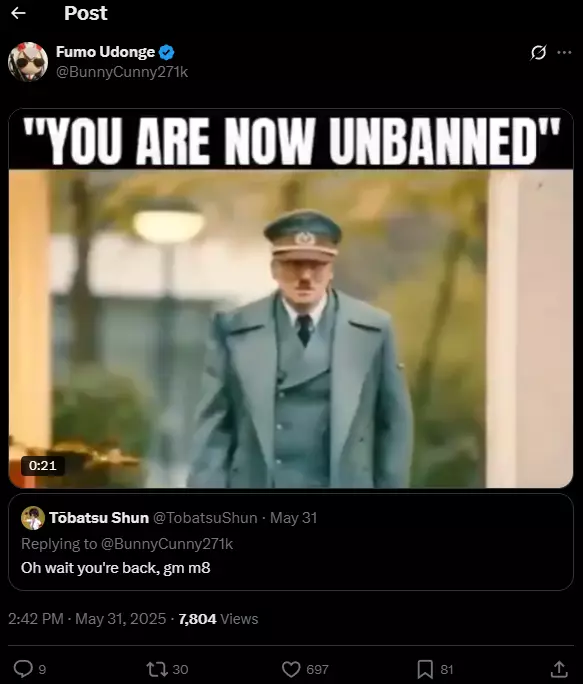Viewport: 583px width, 684px height.
Task: Open the quoted post's May 31 date
Action: click(x=293, y=518)
